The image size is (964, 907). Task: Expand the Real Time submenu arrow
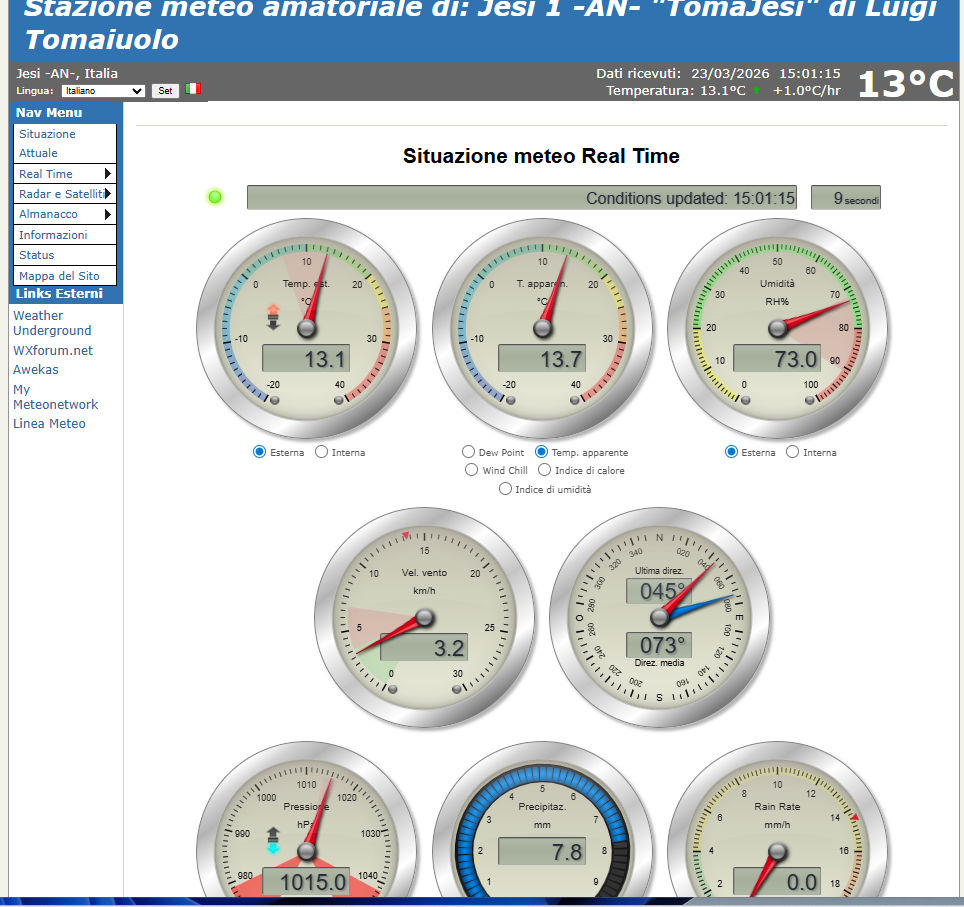tap(107, 174)
